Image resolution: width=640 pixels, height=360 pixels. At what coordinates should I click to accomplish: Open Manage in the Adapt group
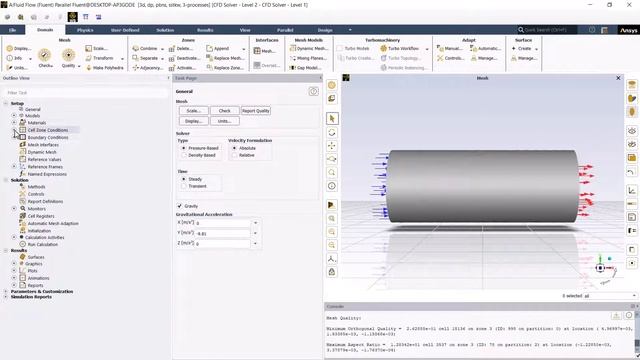[x=484, y=58]
